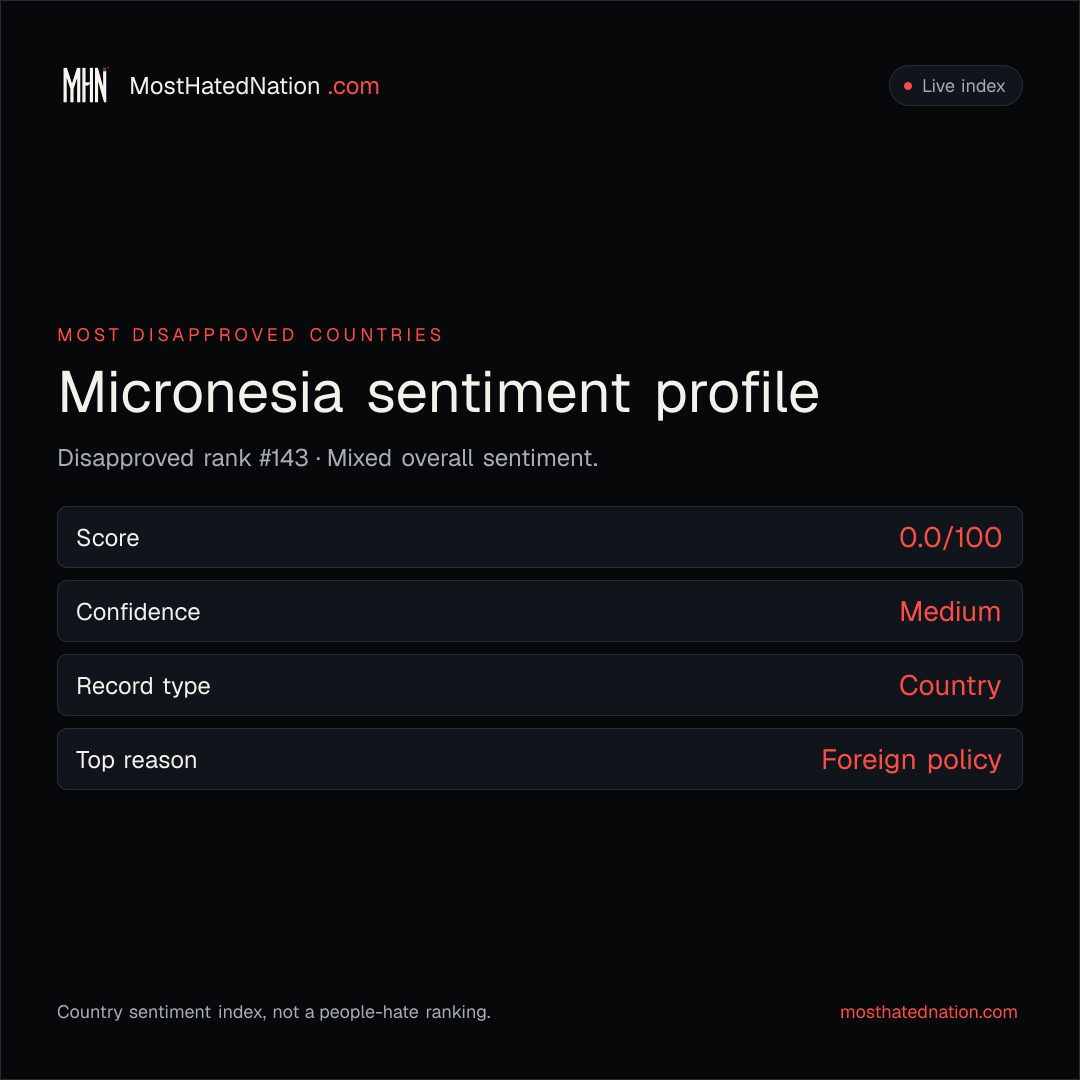This screenshot has height=1080, width=1080.
Task: Click the MHN logo icon
Action: click(85, 85)
